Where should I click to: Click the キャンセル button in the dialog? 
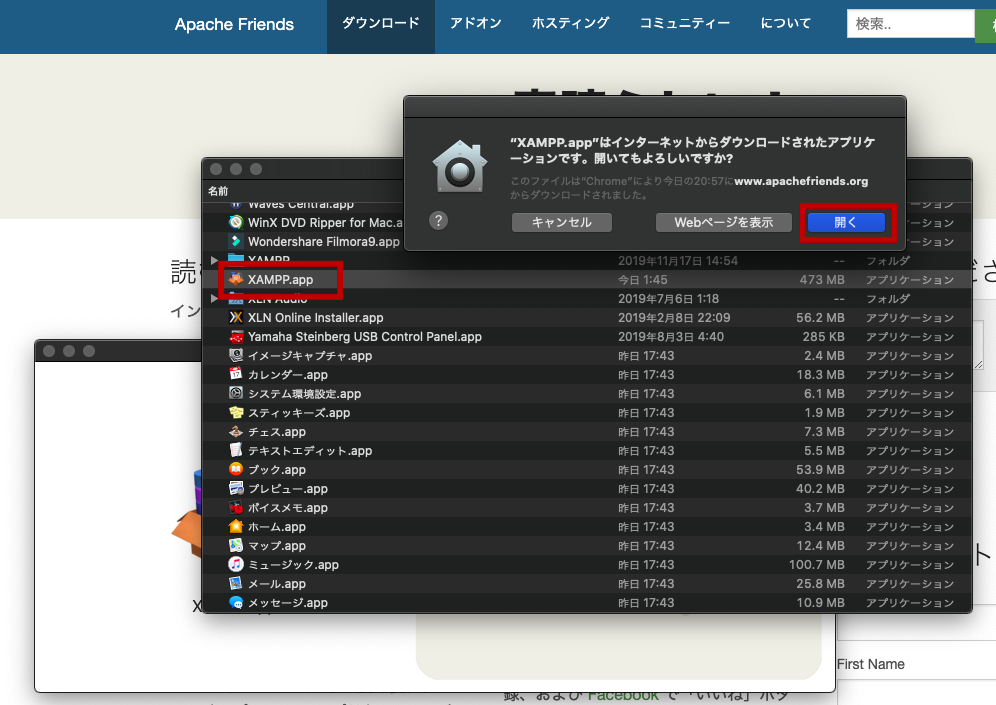[x=562, y=222]
